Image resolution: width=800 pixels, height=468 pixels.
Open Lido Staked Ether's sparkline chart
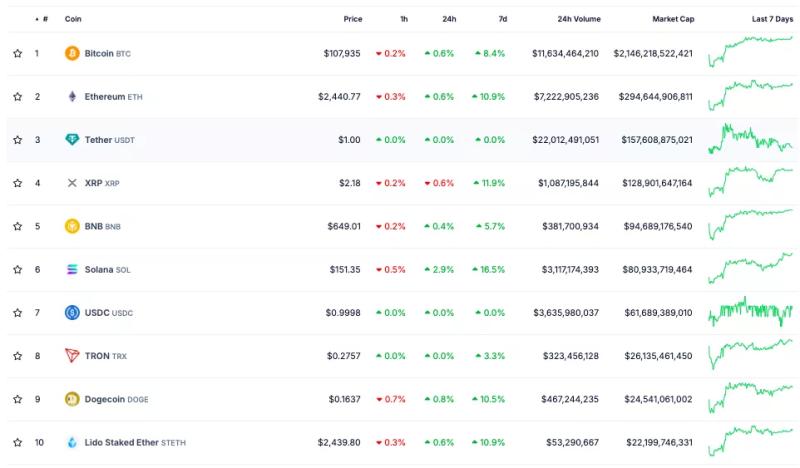751,441
